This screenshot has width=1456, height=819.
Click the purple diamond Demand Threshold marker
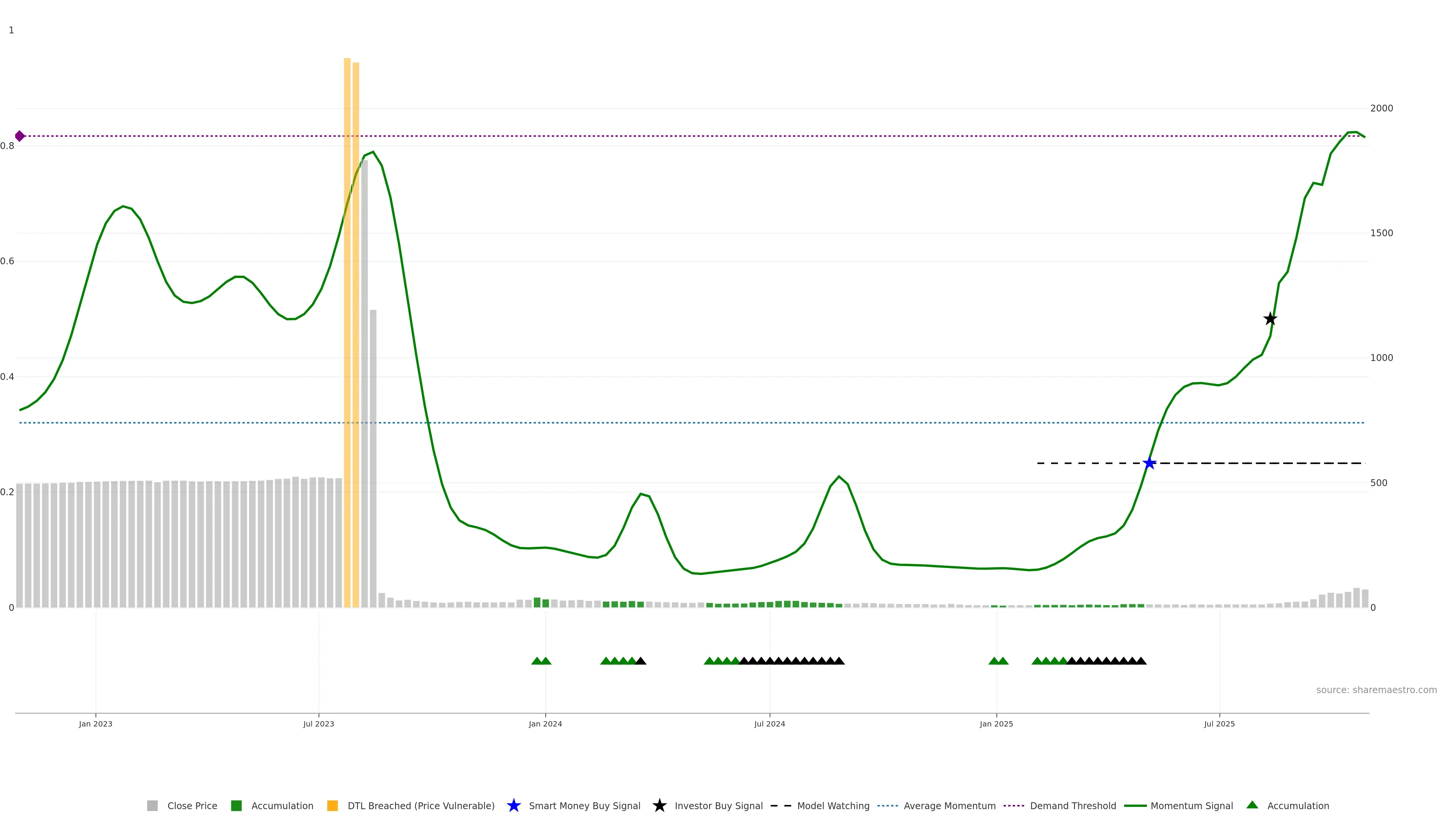coord(20,136)
